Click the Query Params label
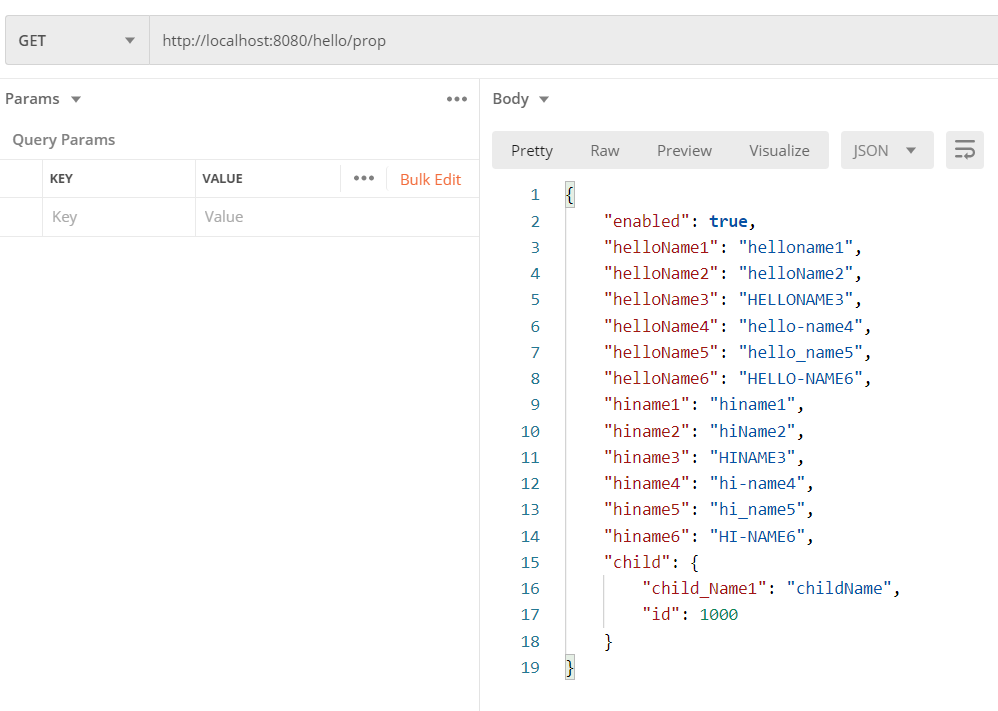The width and height of the screenshot is (998, 711). click(64, 140)
